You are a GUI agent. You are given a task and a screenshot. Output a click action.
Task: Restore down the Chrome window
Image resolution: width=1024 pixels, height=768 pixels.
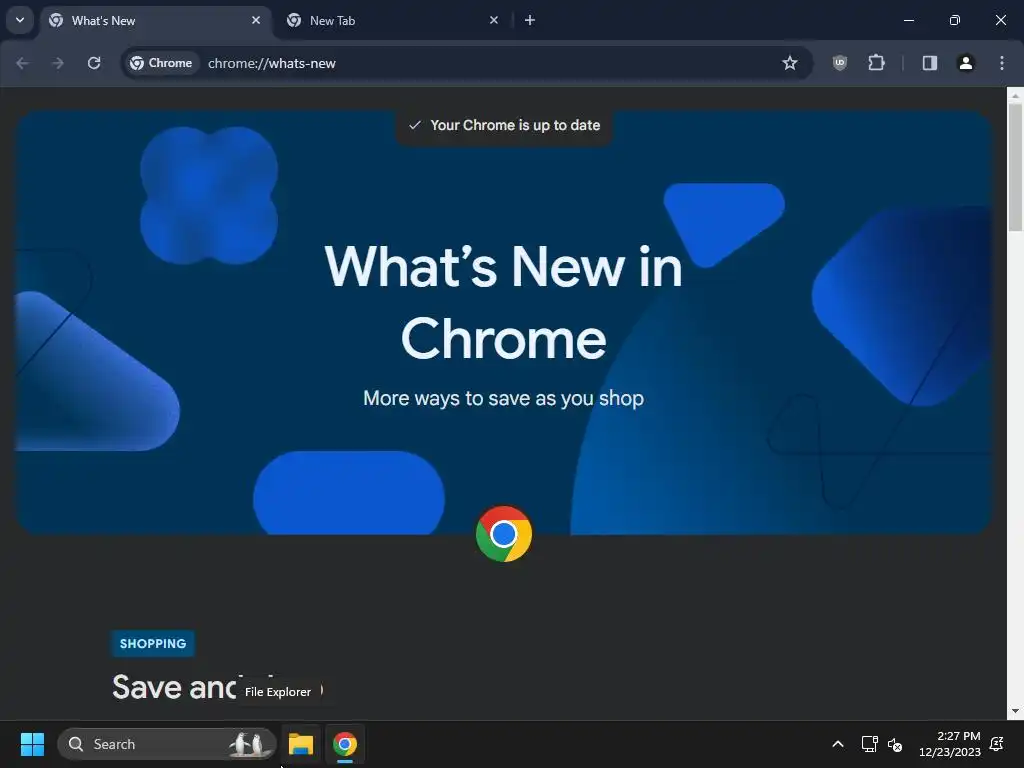click(955, 20)
